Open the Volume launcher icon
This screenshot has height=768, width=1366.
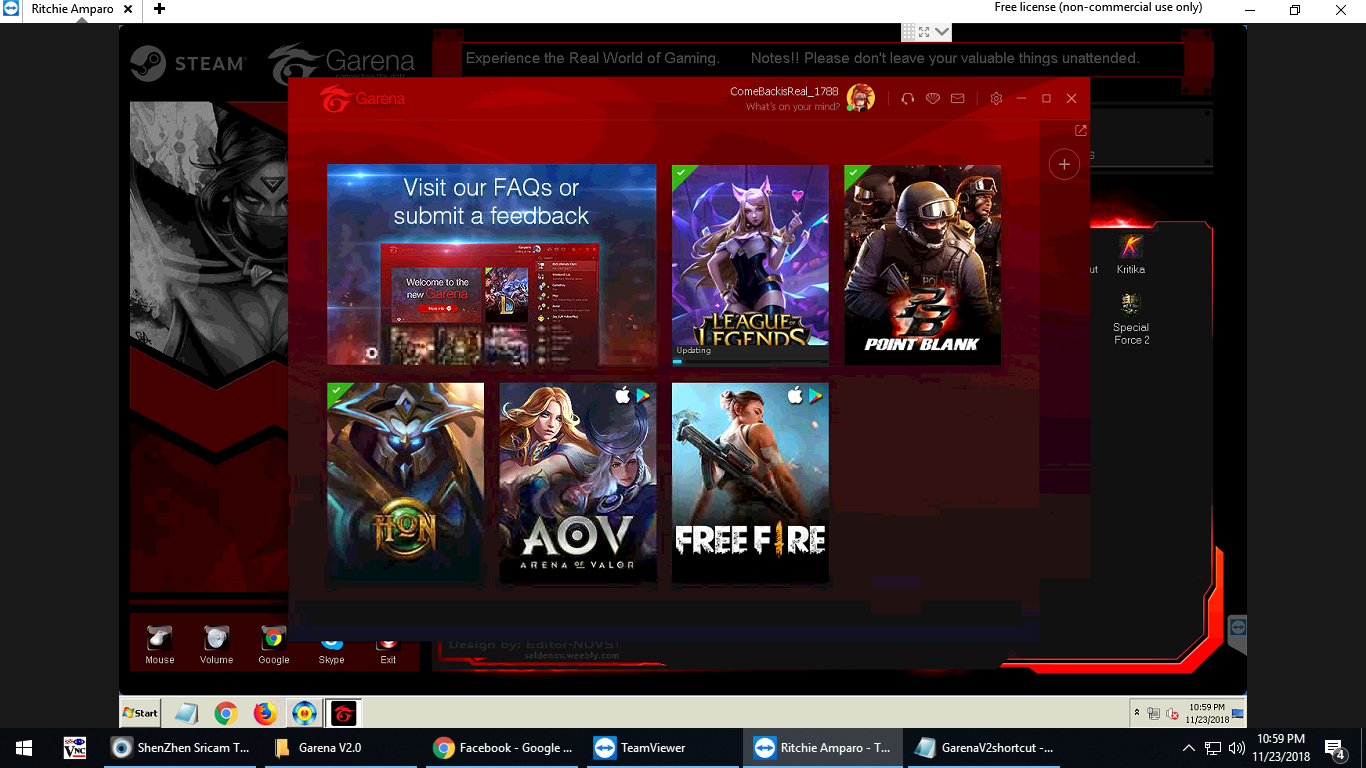(x=216, y=645)
